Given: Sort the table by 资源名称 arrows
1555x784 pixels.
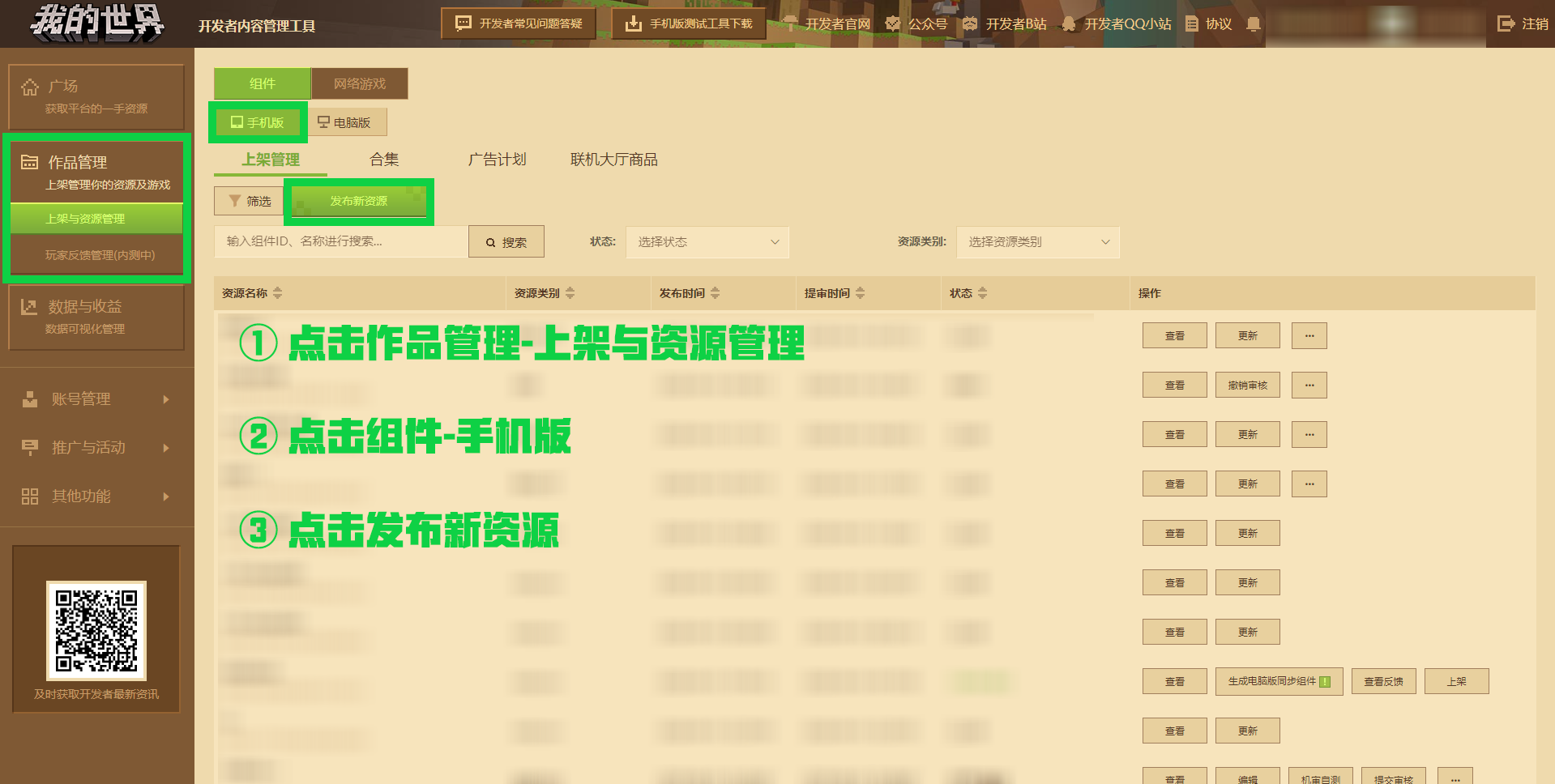Looking at the screenshot, I should tap(278, 293).
